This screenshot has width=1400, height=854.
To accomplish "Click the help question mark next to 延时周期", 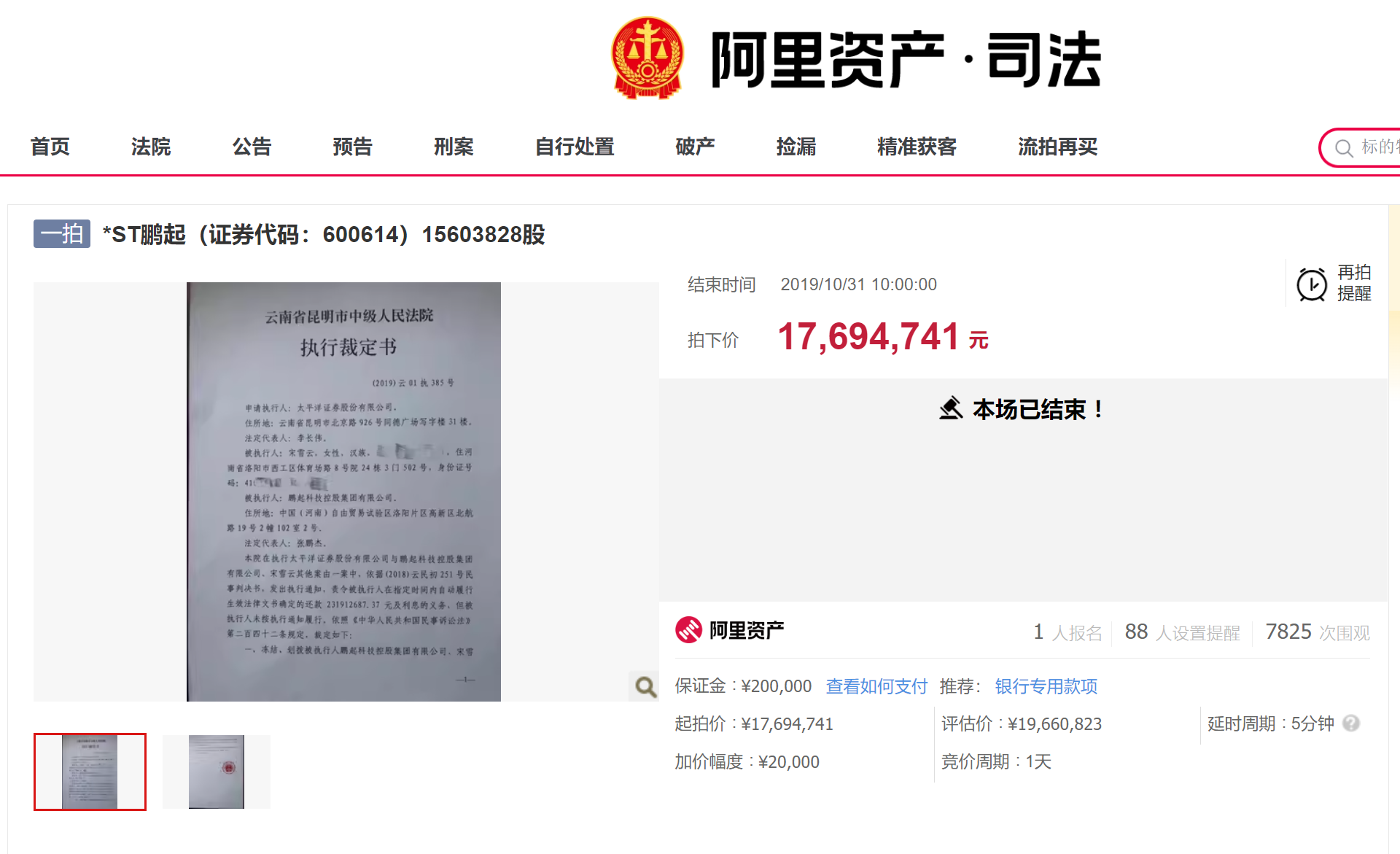I will pyautogui.click(x=1351, y=723).
